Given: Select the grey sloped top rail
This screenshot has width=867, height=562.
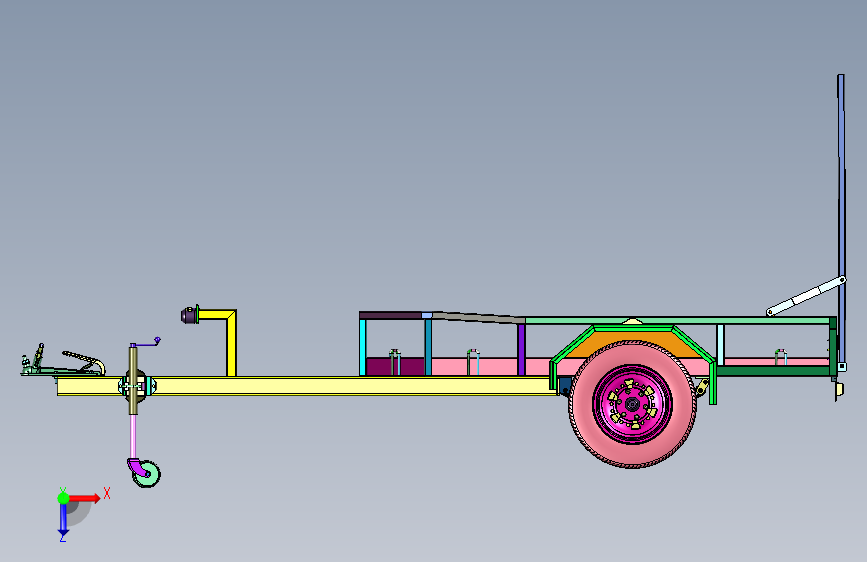Looking at the screenshot, I should [478, 318].
